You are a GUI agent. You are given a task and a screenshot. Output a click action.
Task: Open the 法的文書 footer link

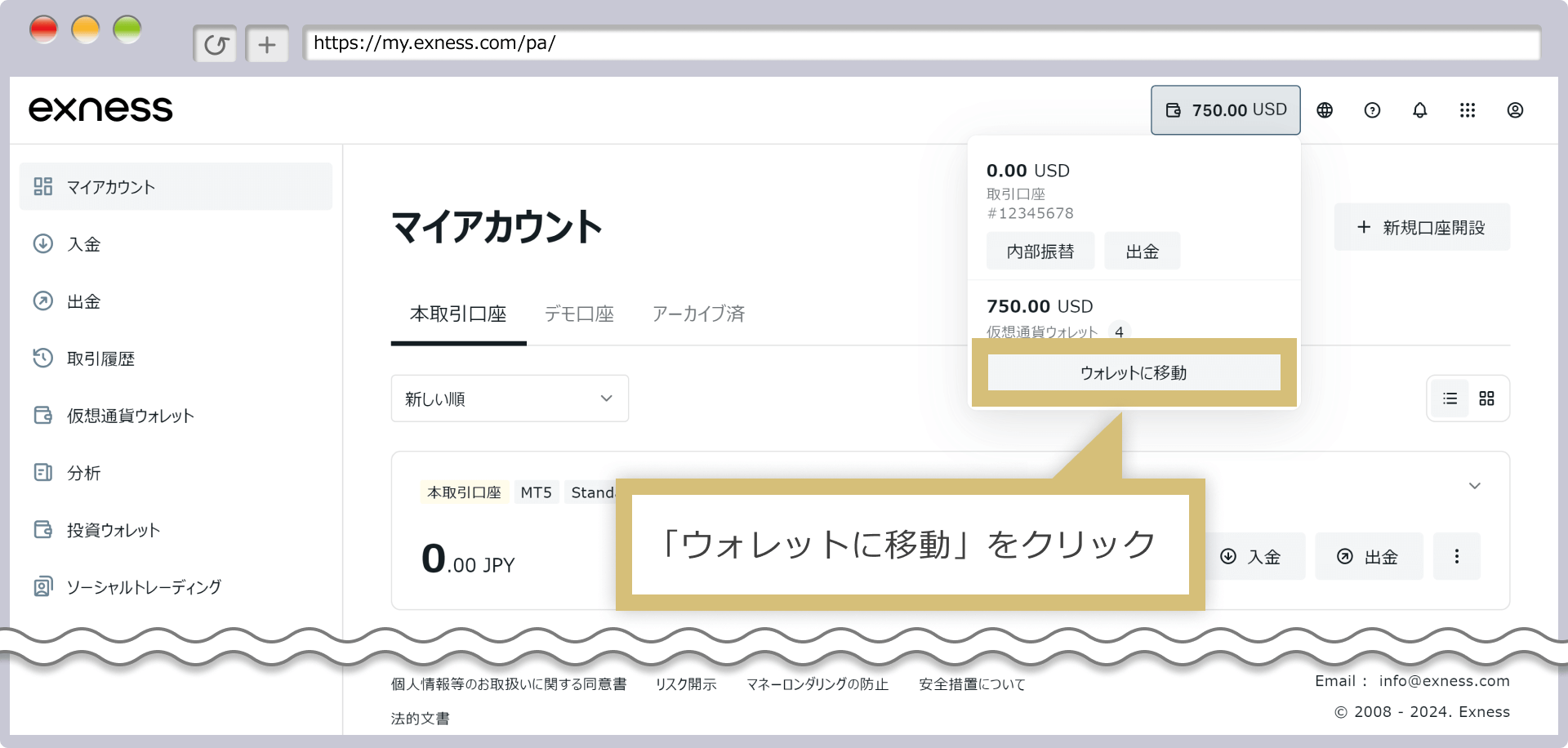click(x=420, y=719)
